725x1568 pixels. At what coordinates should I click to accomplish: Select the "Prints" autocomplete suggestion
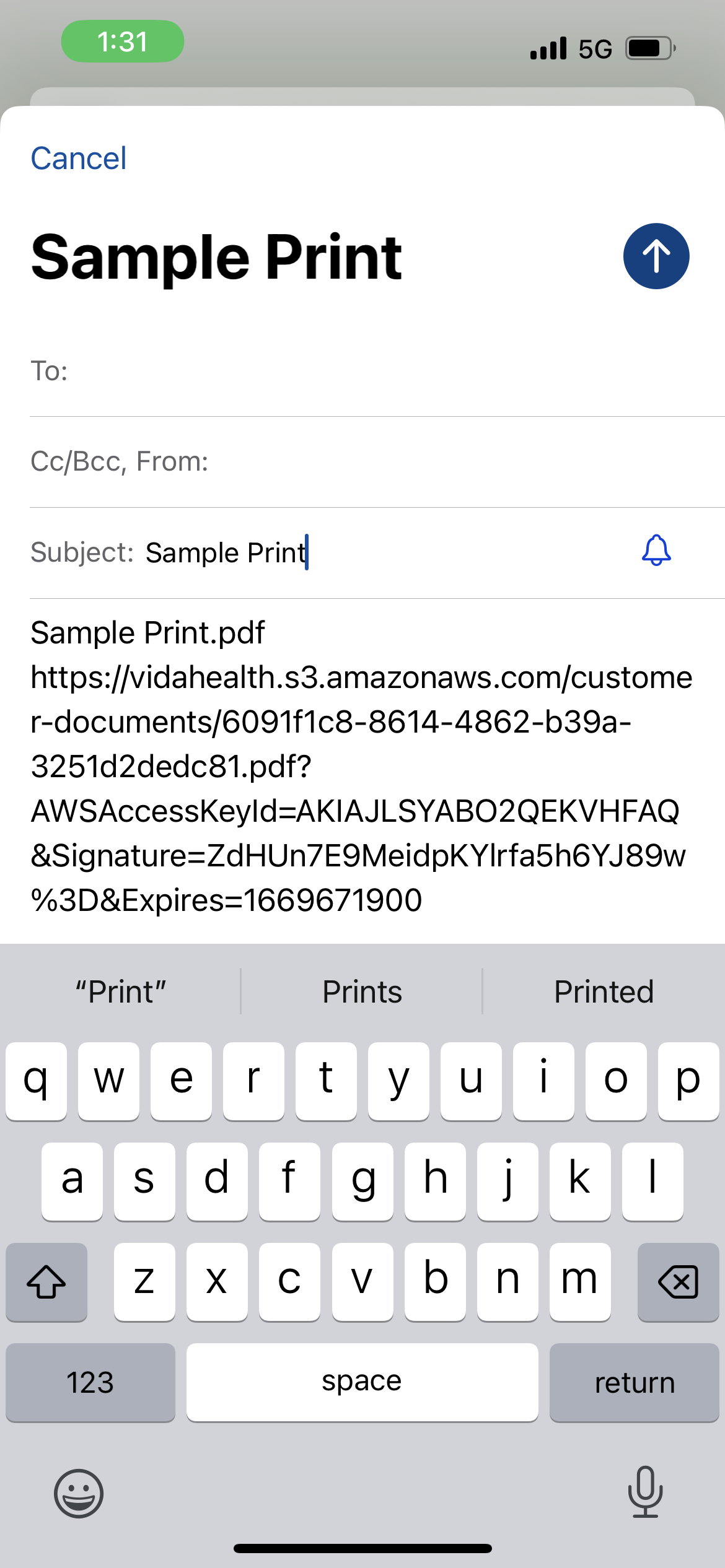(362, 992)
